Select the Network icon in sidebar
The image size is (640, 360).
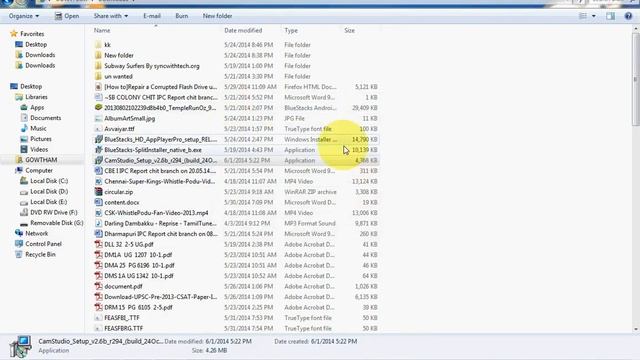pyautogui.click(x=19, y=233)
